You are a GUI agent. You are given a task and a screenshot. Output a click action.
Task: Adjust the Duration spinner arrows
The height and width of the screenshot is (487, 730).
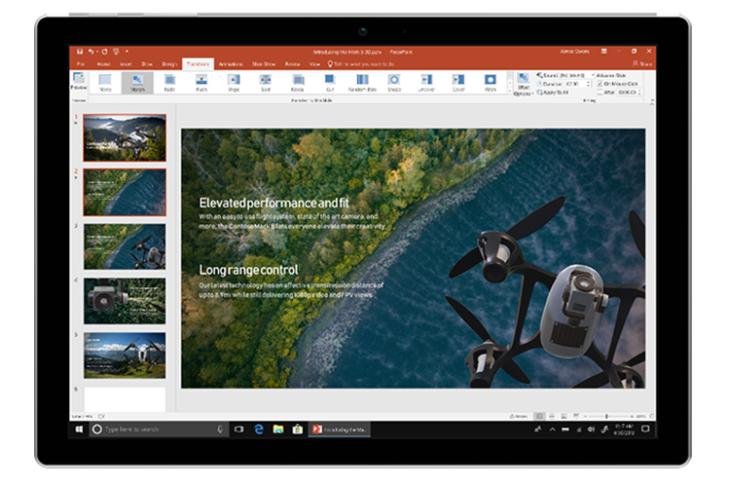pos(588,84)
